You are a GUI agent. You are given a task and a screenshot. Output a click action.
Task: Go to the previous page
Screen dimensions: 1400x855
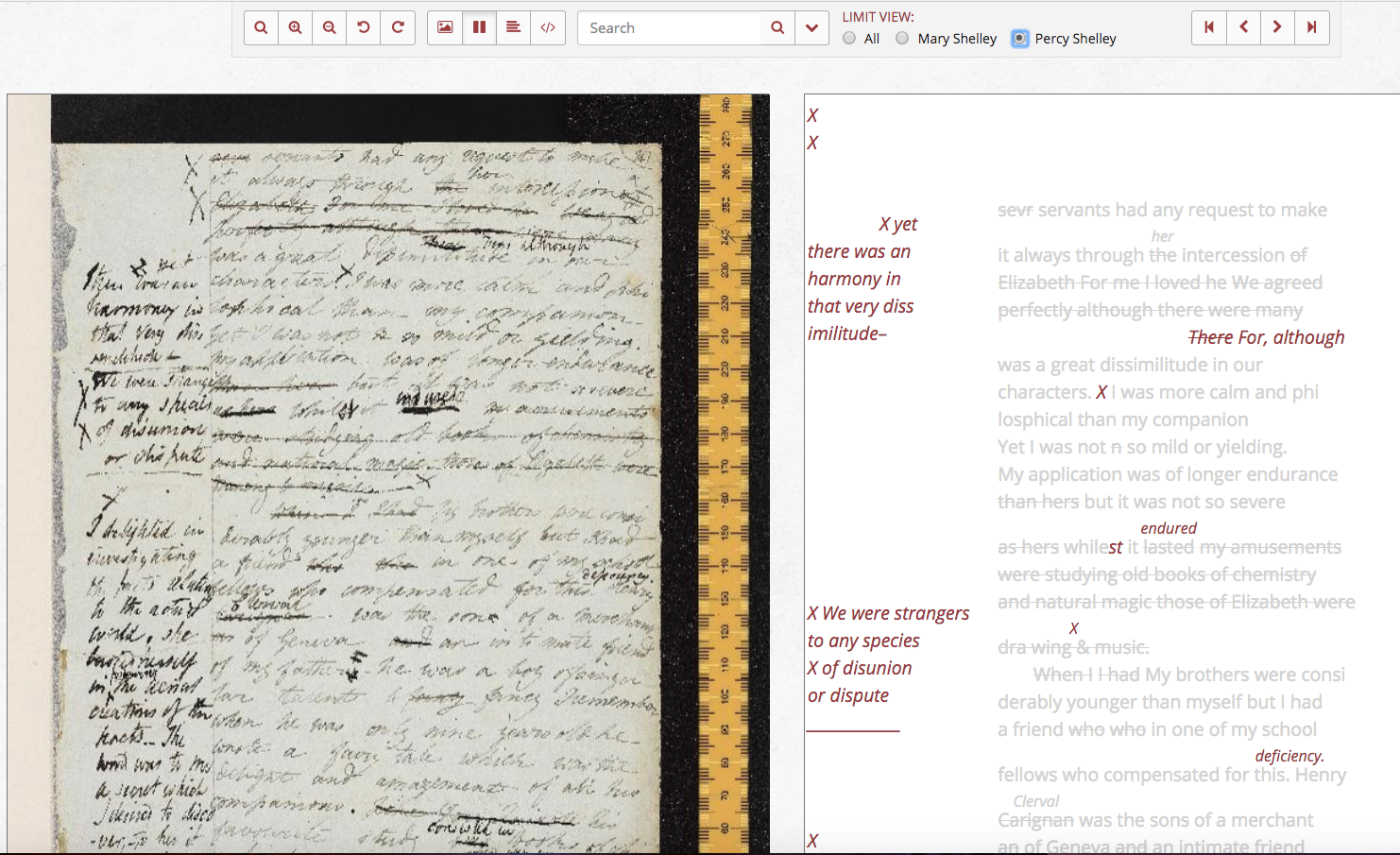click(1244, 27)
